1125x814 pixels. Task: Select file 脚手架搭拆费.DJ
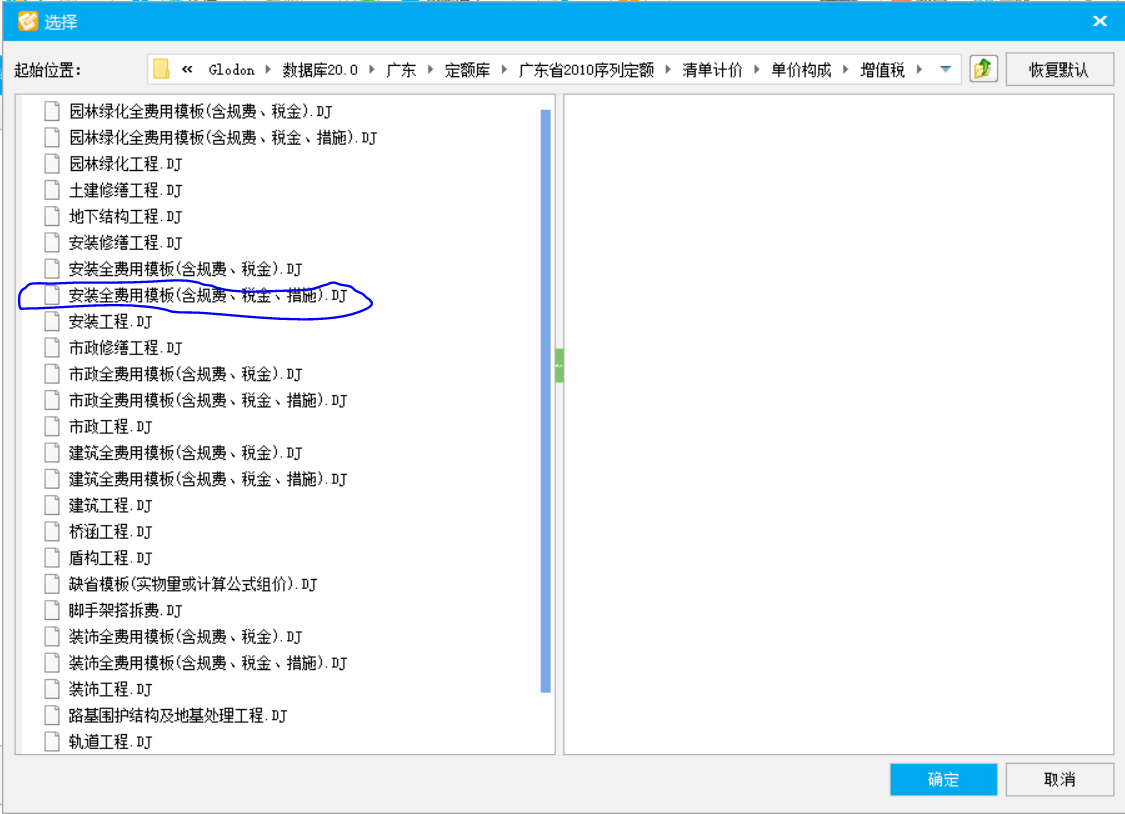pyautogui.click(x=125, y=610)
